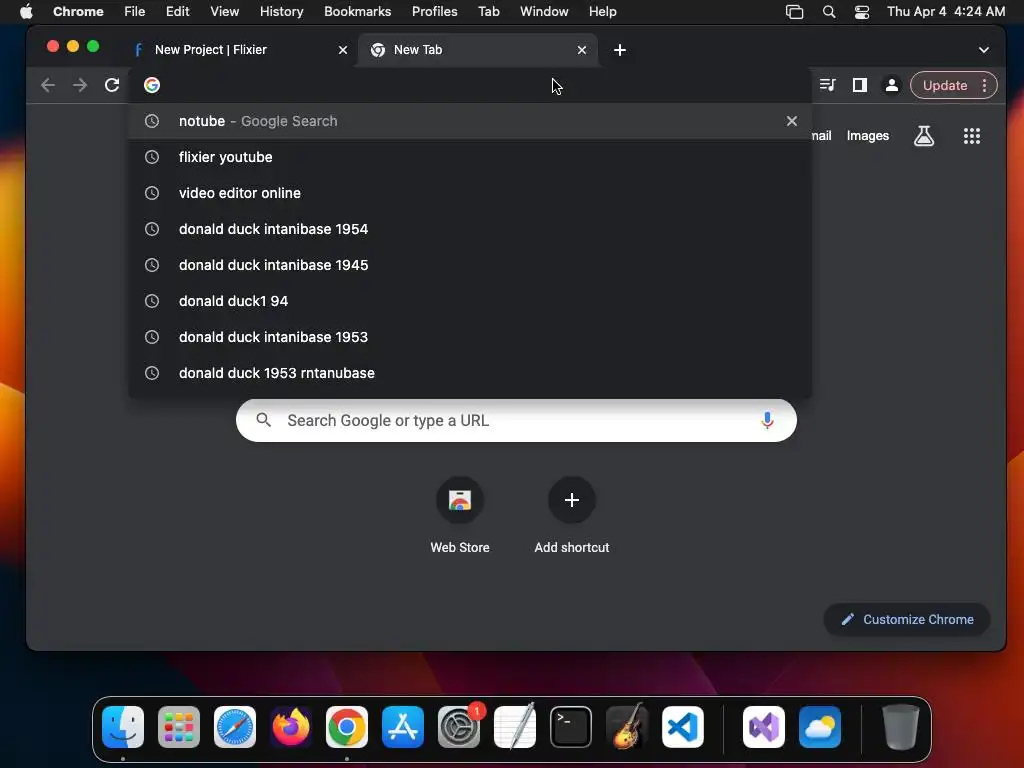Click the address bar field
This screenshot has width=1024, height=768.
pos(470,86)
